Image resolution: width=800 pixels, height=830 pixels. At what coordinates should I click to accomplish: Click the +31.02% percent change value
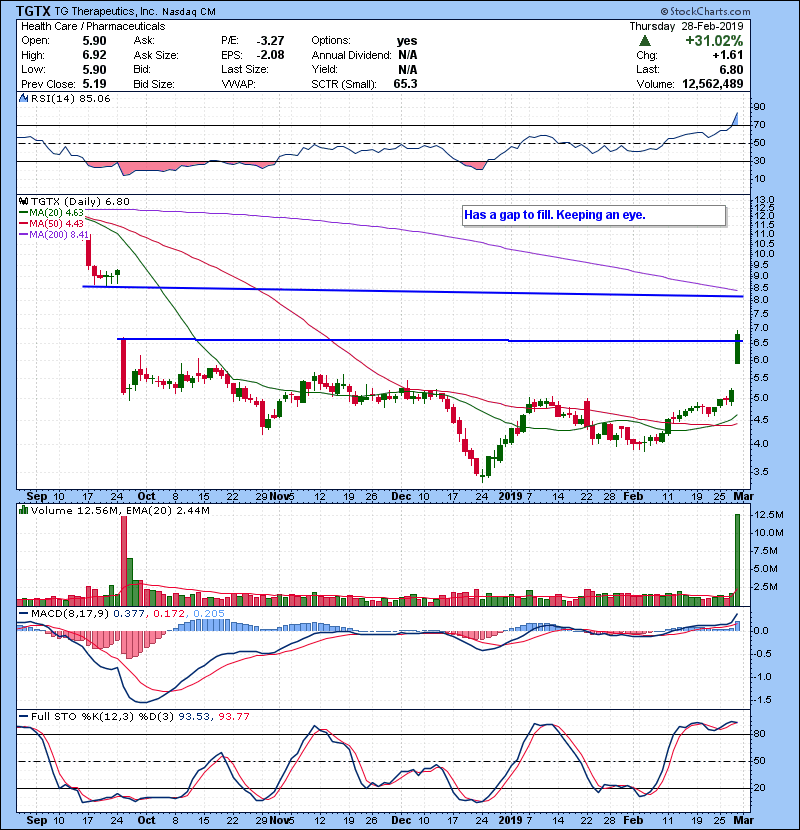point(745,41)
